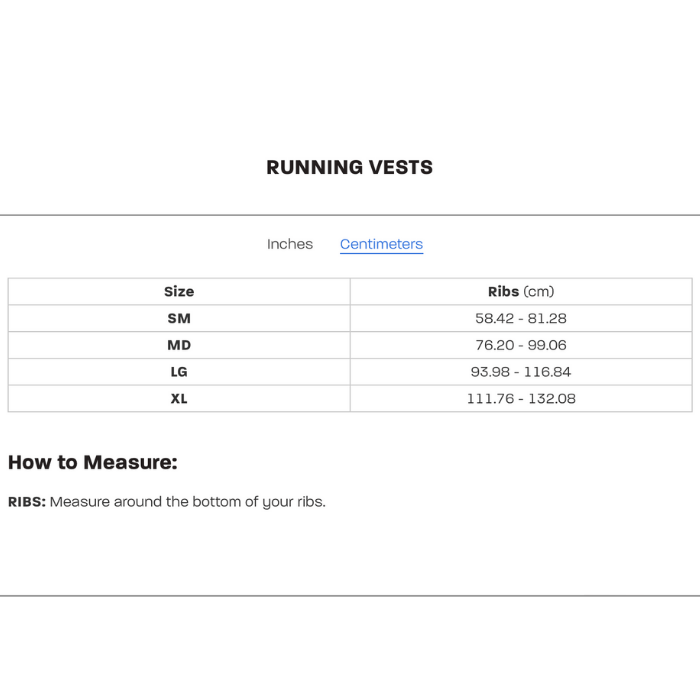This screenshot has width=700, height=700.
Task: Select the LG size row label
Action: point(179,372)
